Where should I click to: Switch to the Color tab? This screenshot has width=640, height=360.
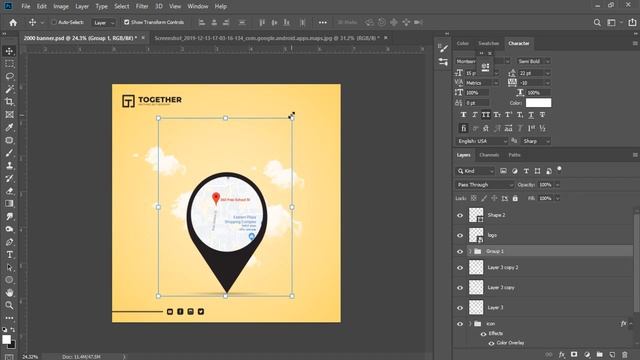coord(462,43)
